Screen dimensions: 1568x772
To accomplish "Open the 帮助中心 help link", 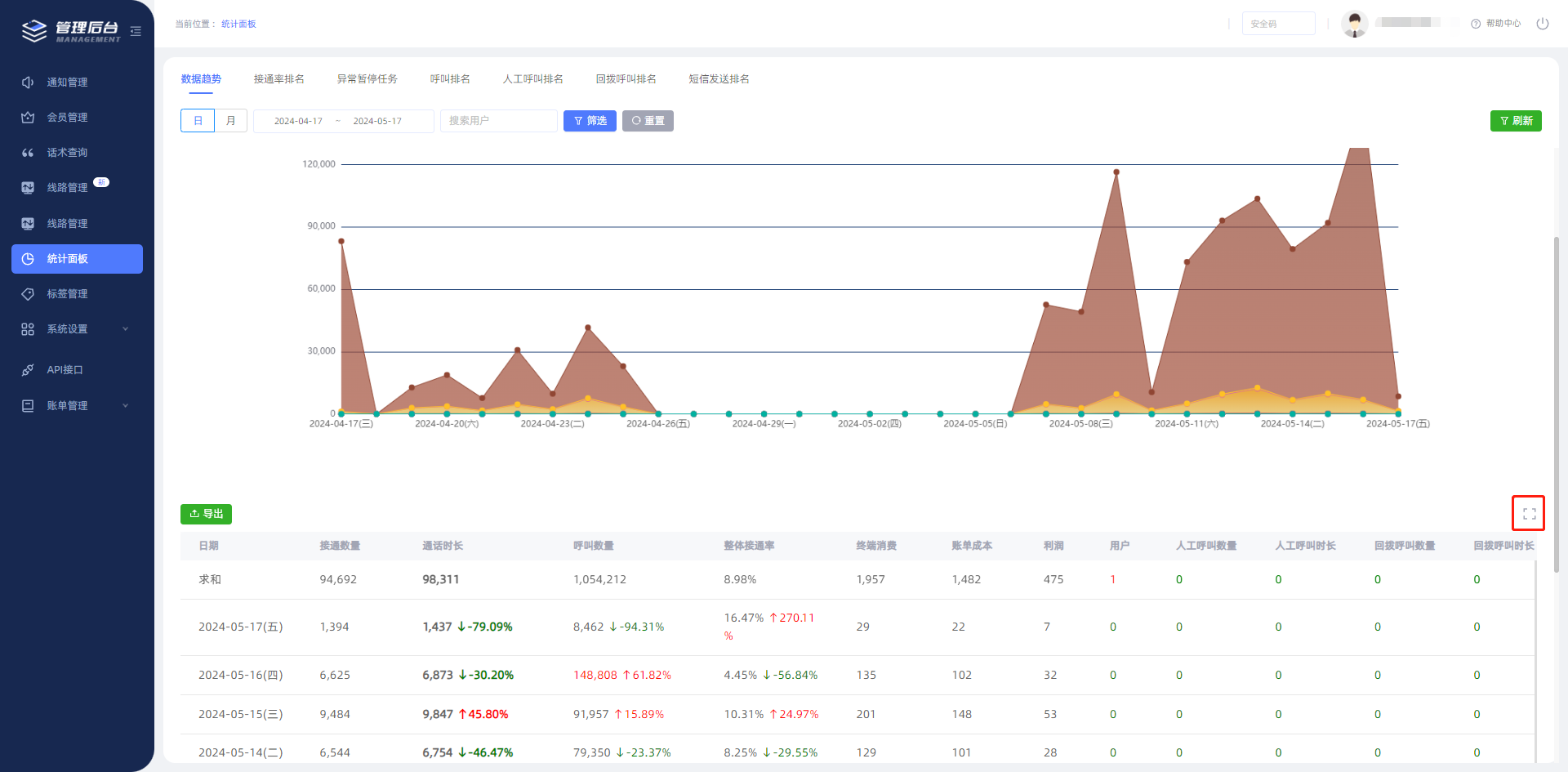I will (1503, 24).
